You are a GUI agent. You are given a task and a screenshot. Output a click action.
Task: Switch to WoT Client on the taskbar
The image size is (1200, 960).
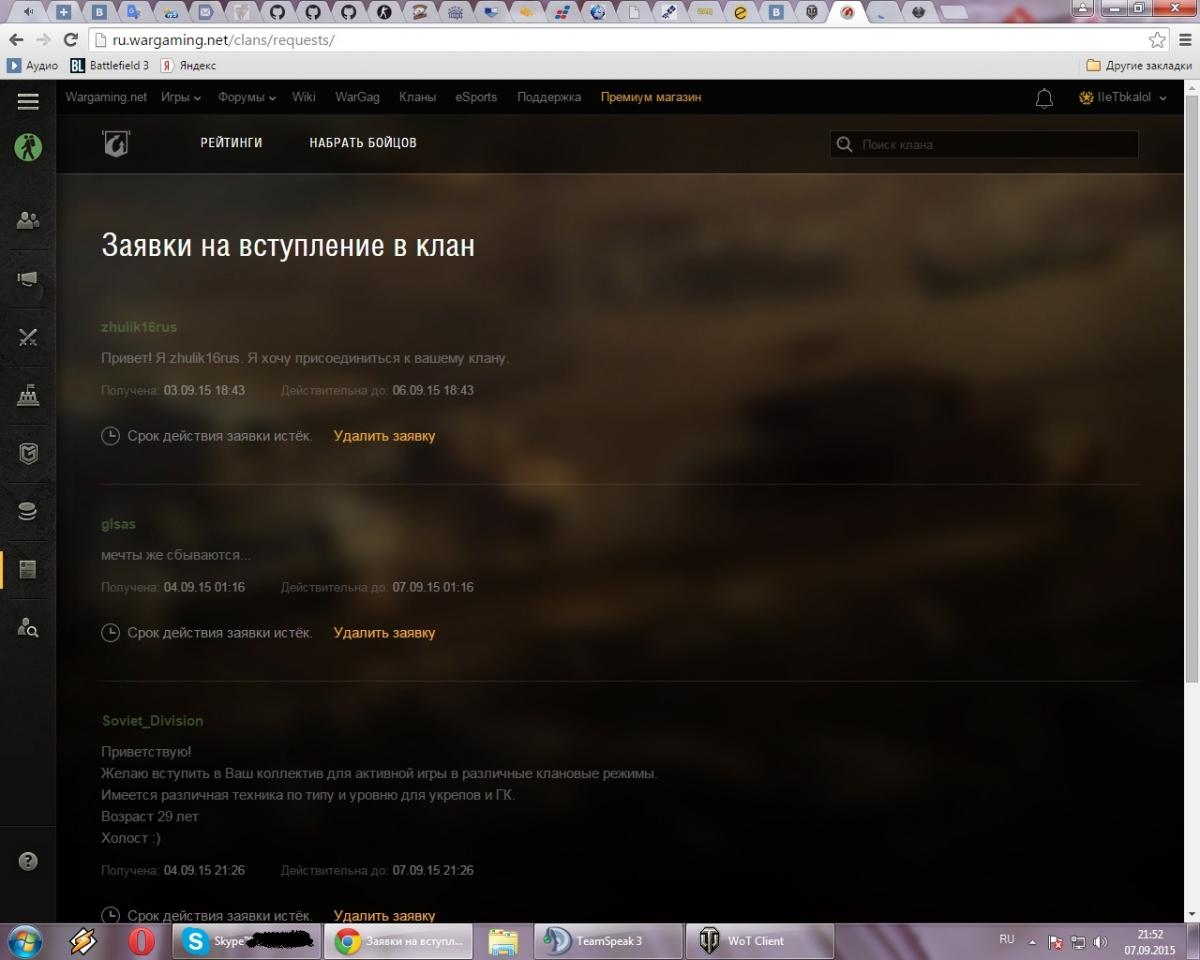click(x=760, y=942)
